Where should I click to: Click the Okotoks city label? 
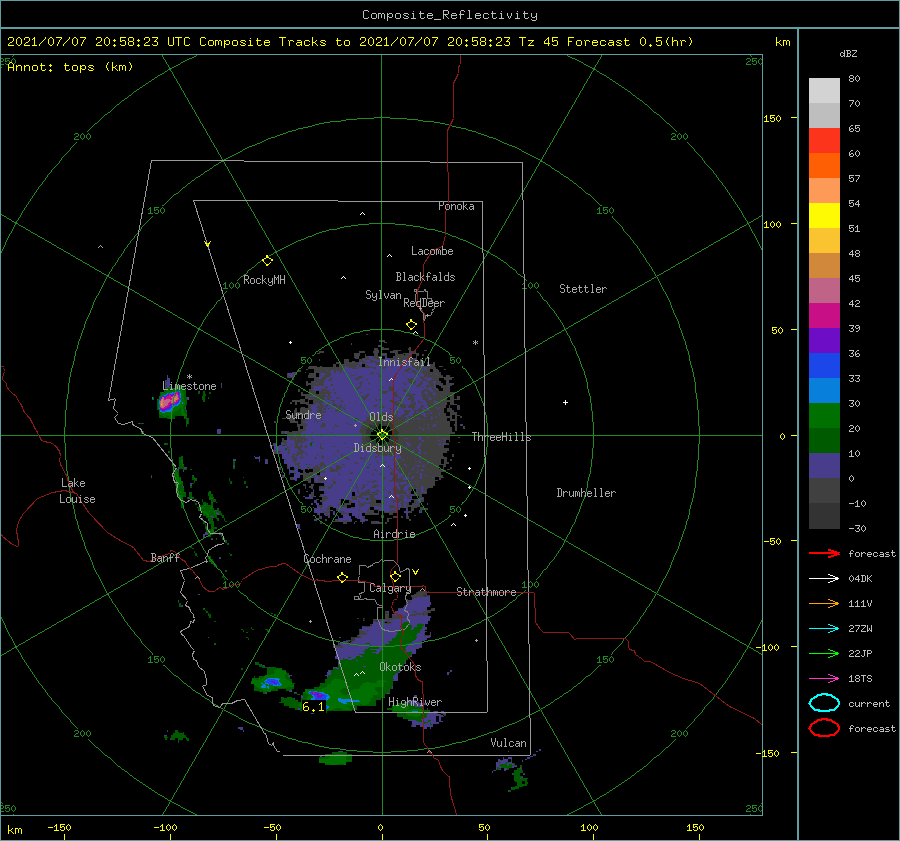pyautogui.click(x=400, y=667)
